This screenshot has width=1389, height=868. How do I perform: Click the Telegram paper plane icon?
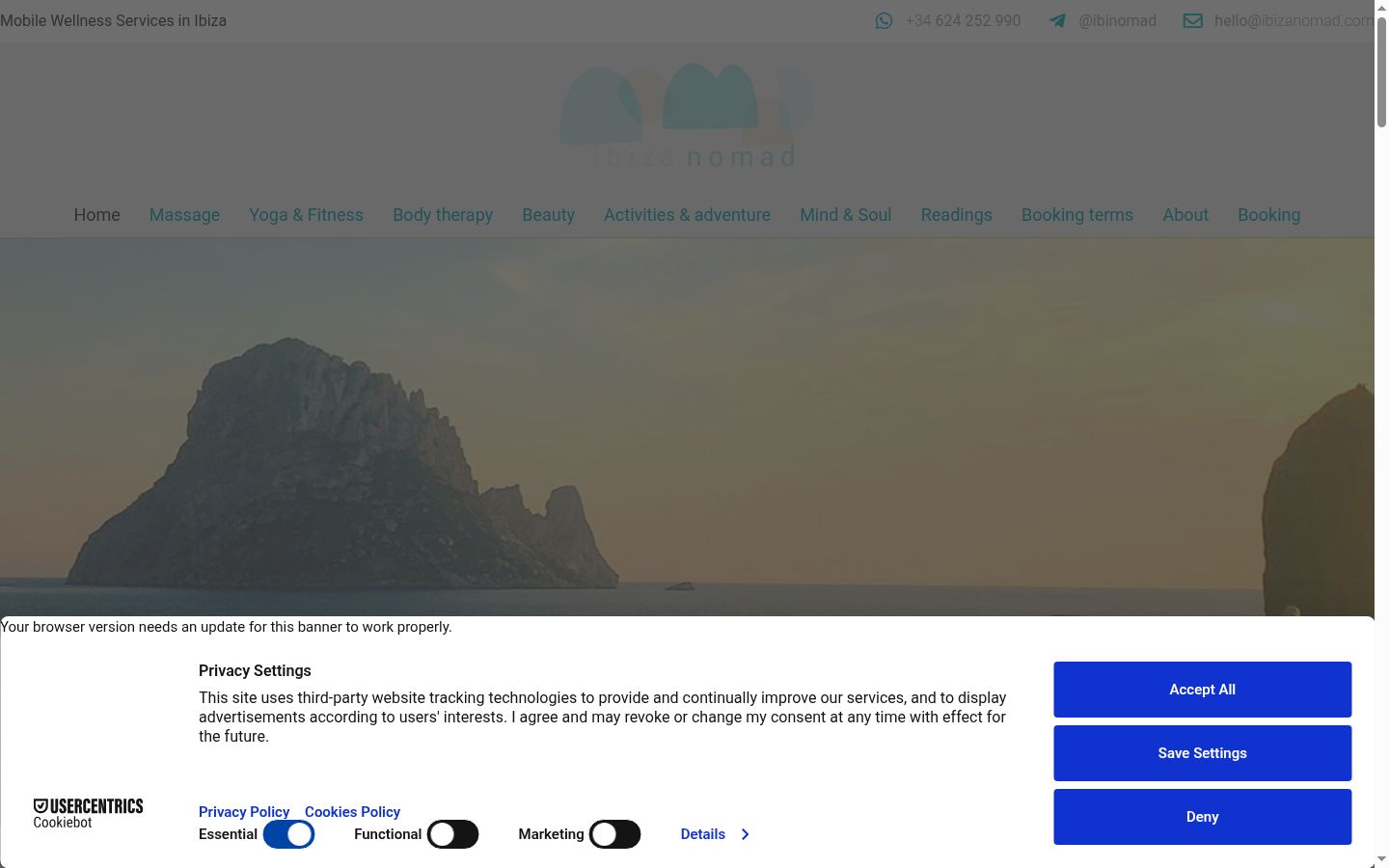[1057, 20]
